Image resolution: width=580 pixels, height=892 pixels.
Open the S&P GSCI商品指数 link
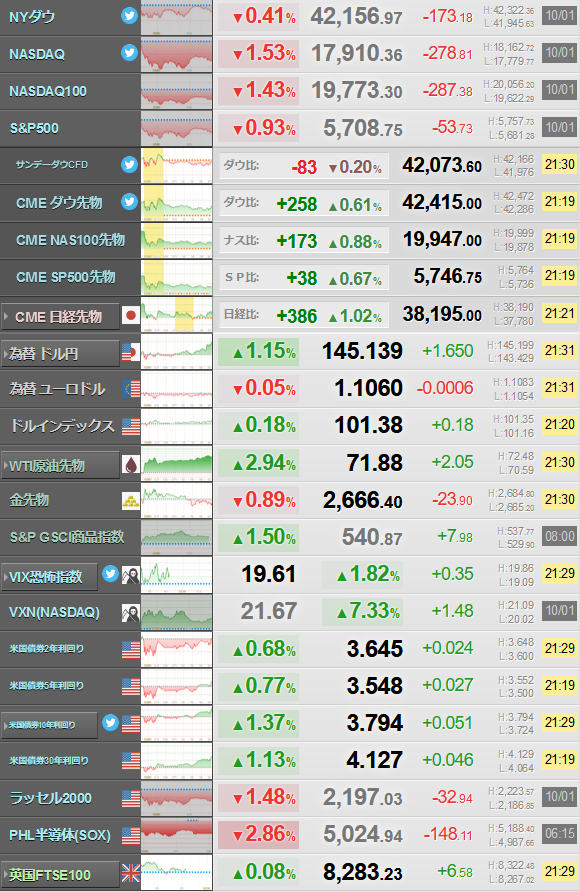point(67,537)
